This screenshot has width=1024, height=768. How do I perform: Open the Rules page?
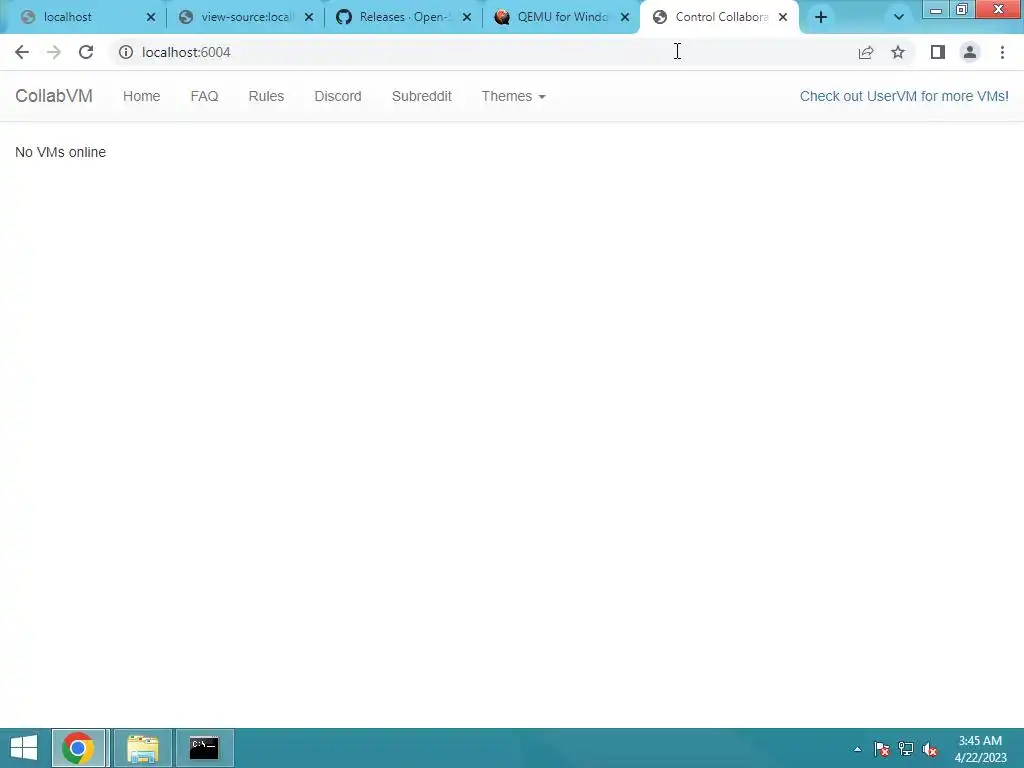[266, 96]
